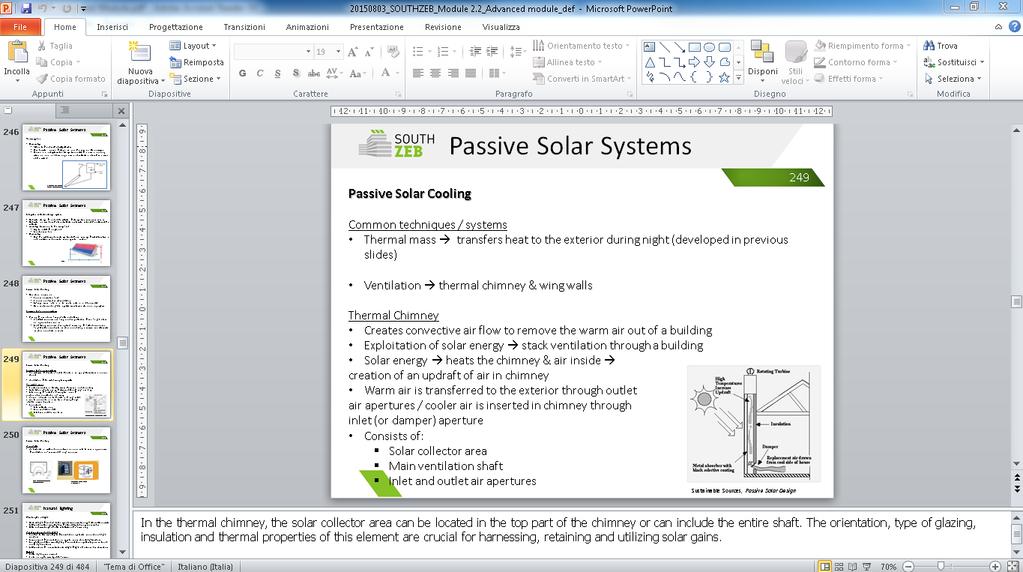
Task: Open the Sostituisci dropdown
Action: [953, 62]
